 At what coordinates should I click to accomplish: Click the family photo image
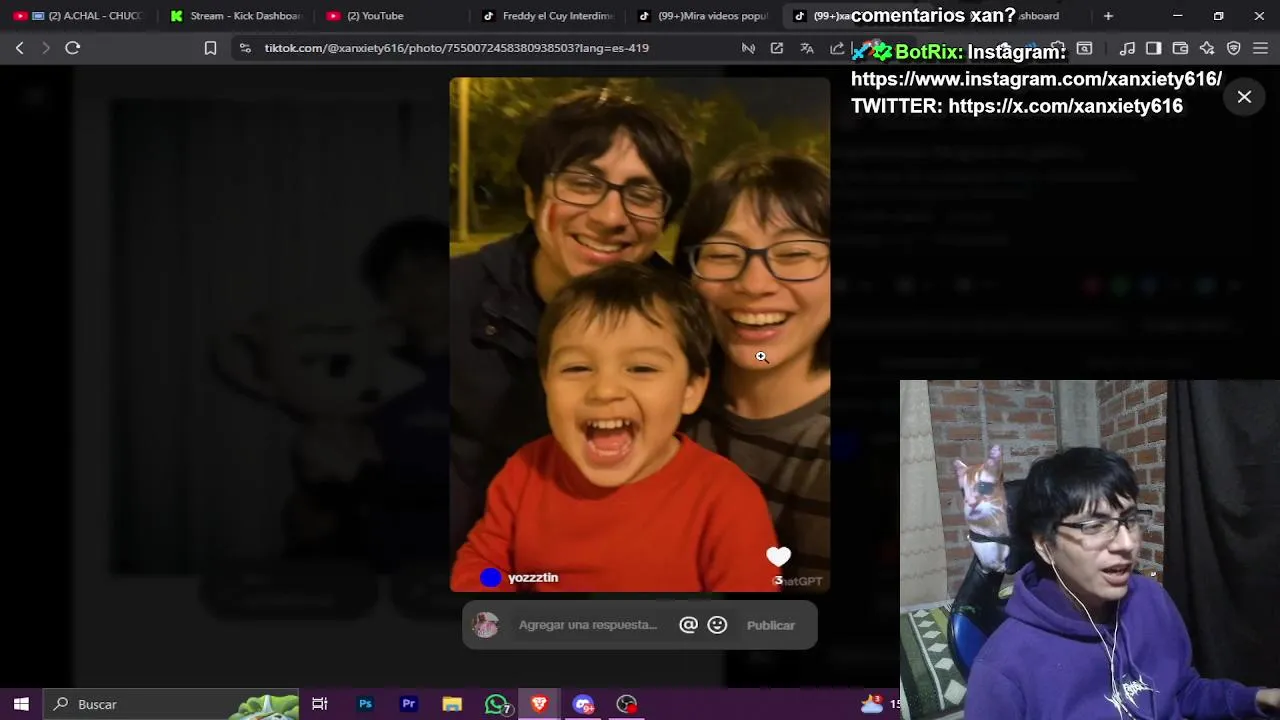[640, 334]
